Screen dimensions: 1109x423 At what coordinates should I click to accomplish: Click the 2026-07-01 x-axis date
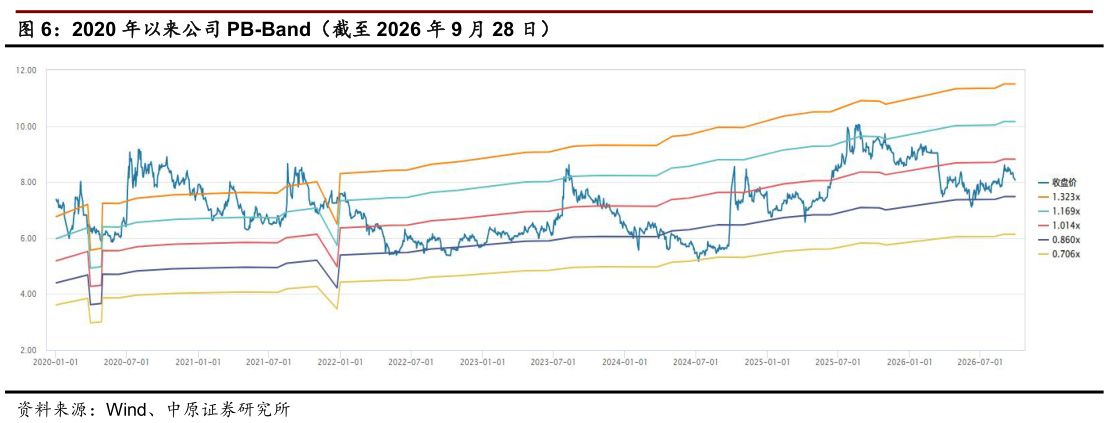pos(980,361)
